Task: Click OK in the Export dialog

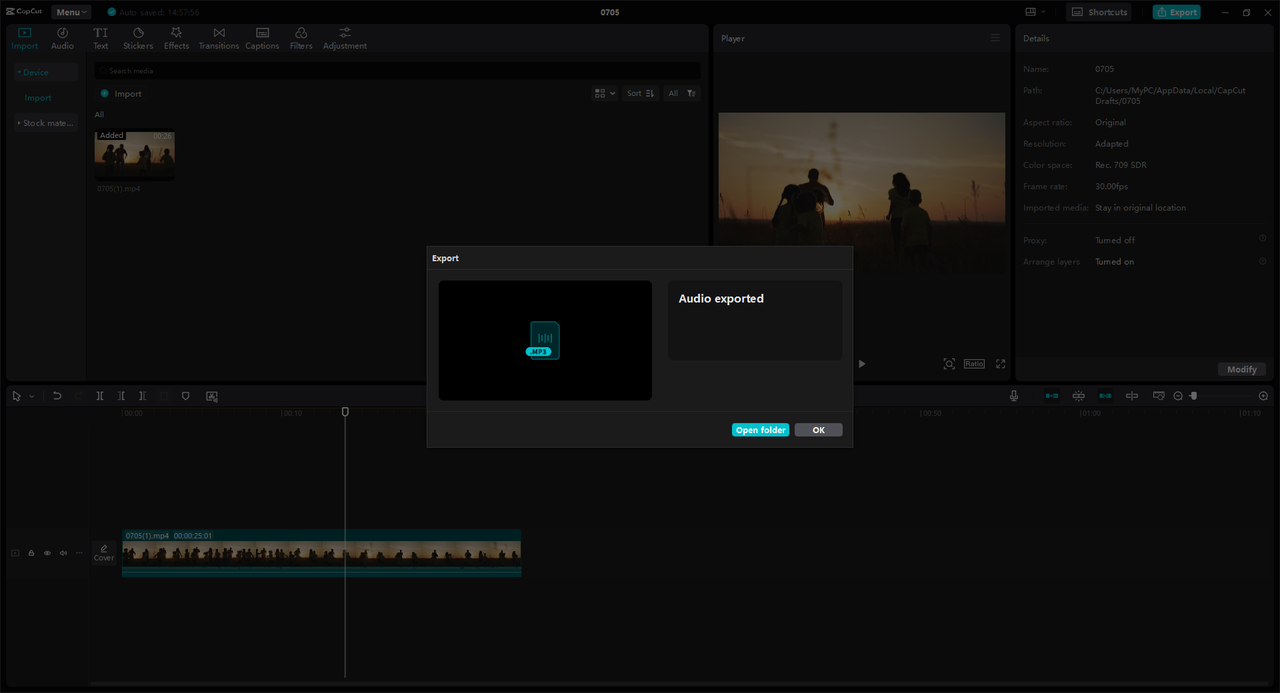Action: [x=818, y=430]
